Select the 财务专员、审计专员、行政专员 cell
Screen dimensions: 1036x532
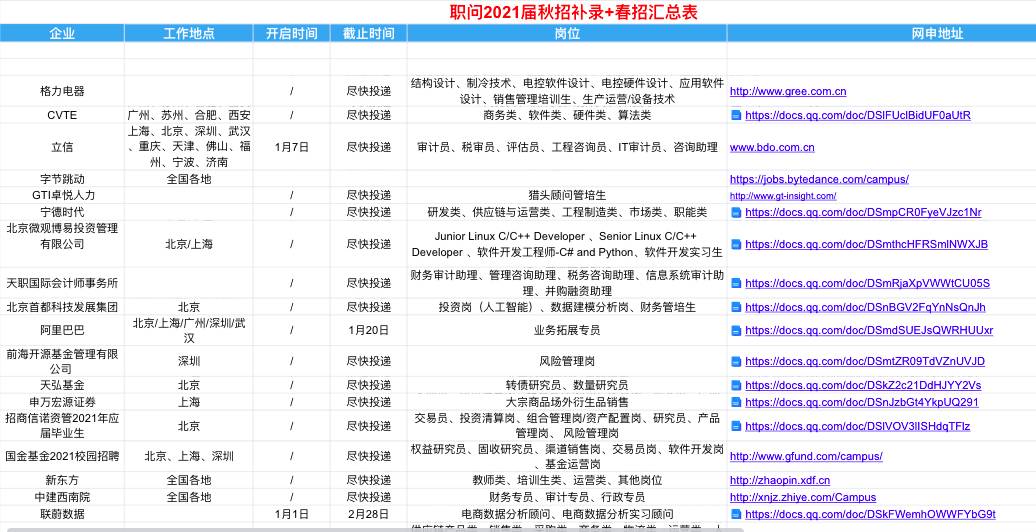[567, 497]
